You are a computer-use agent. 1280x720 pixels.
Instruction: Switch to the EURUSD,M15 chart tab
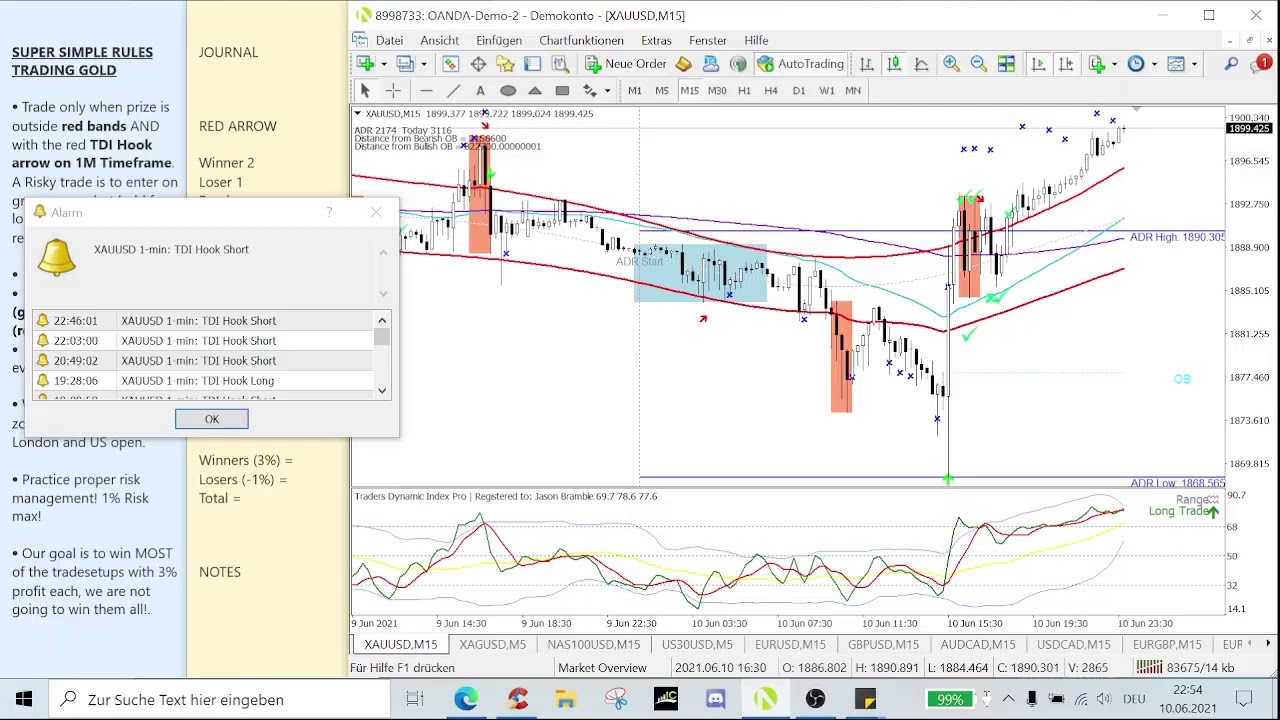coord(790,644)
